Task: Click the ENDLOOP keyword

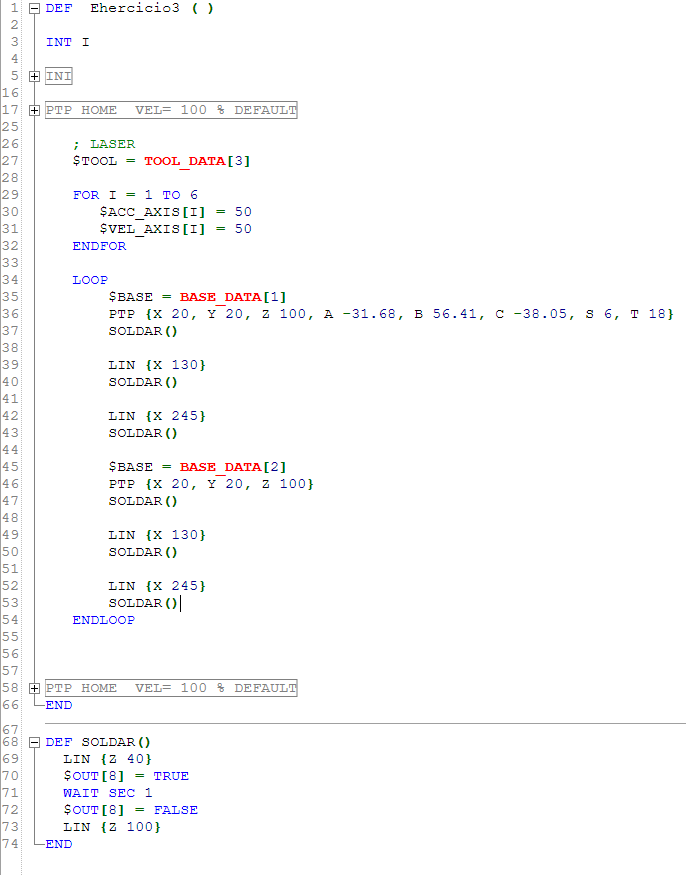Action: tap(104, 620)
